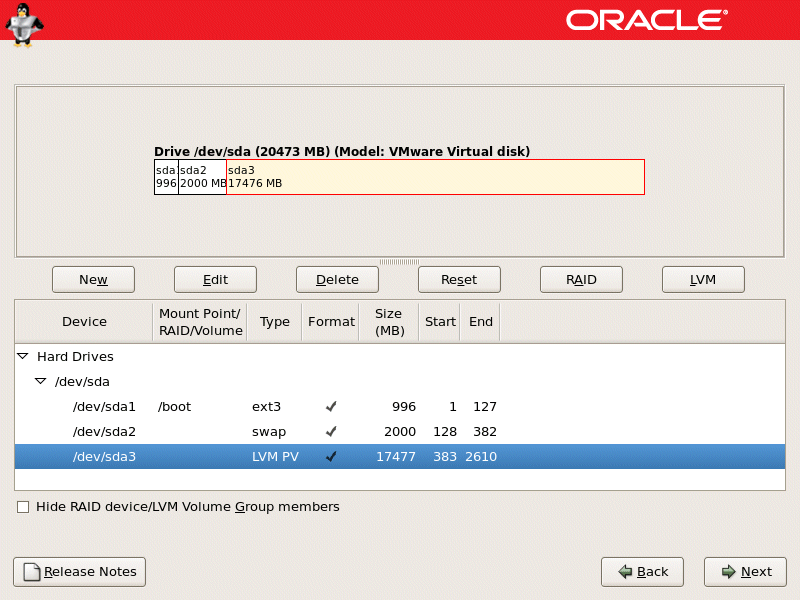
Task: Go Back to the previous step
Action: tap(642, 572)
